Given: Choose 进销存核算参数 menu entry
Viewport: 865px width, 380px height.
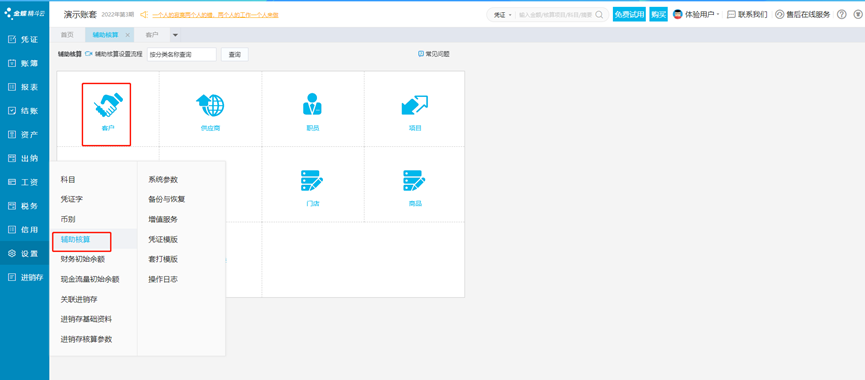Looking at the screenshot, I should click(x=86, y=339).
